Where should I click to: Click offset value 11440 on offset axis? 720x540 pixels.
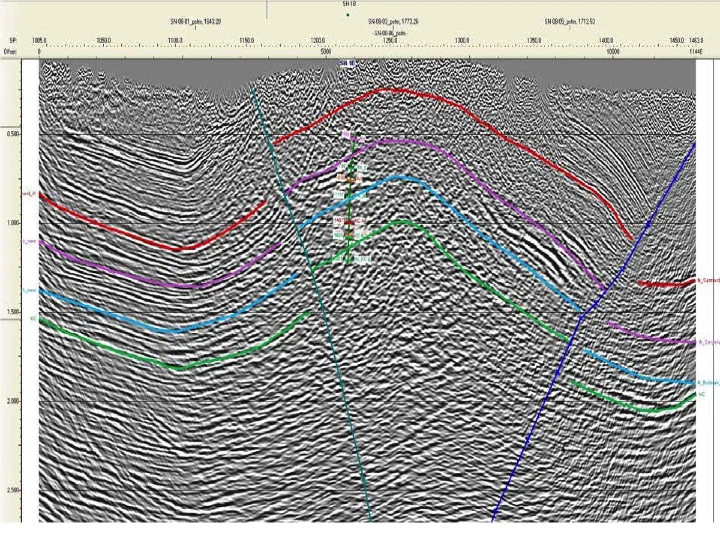(696, 52)
